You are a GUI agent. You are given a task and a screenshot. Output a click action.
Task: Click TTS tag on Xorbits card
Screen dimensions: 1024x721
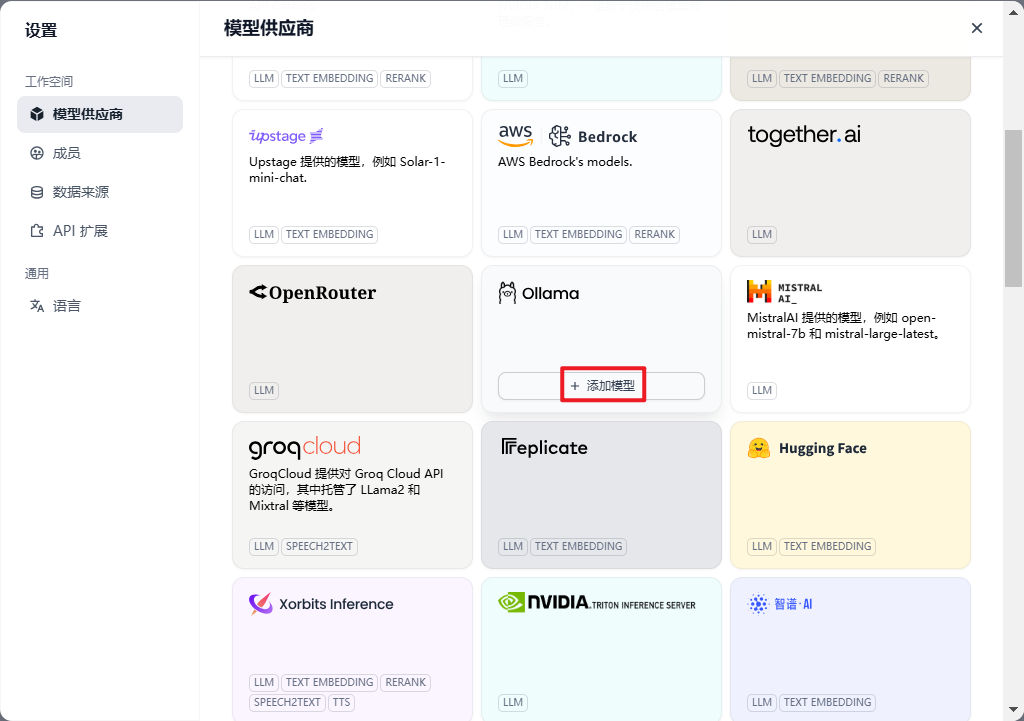[x=341, y=703]
